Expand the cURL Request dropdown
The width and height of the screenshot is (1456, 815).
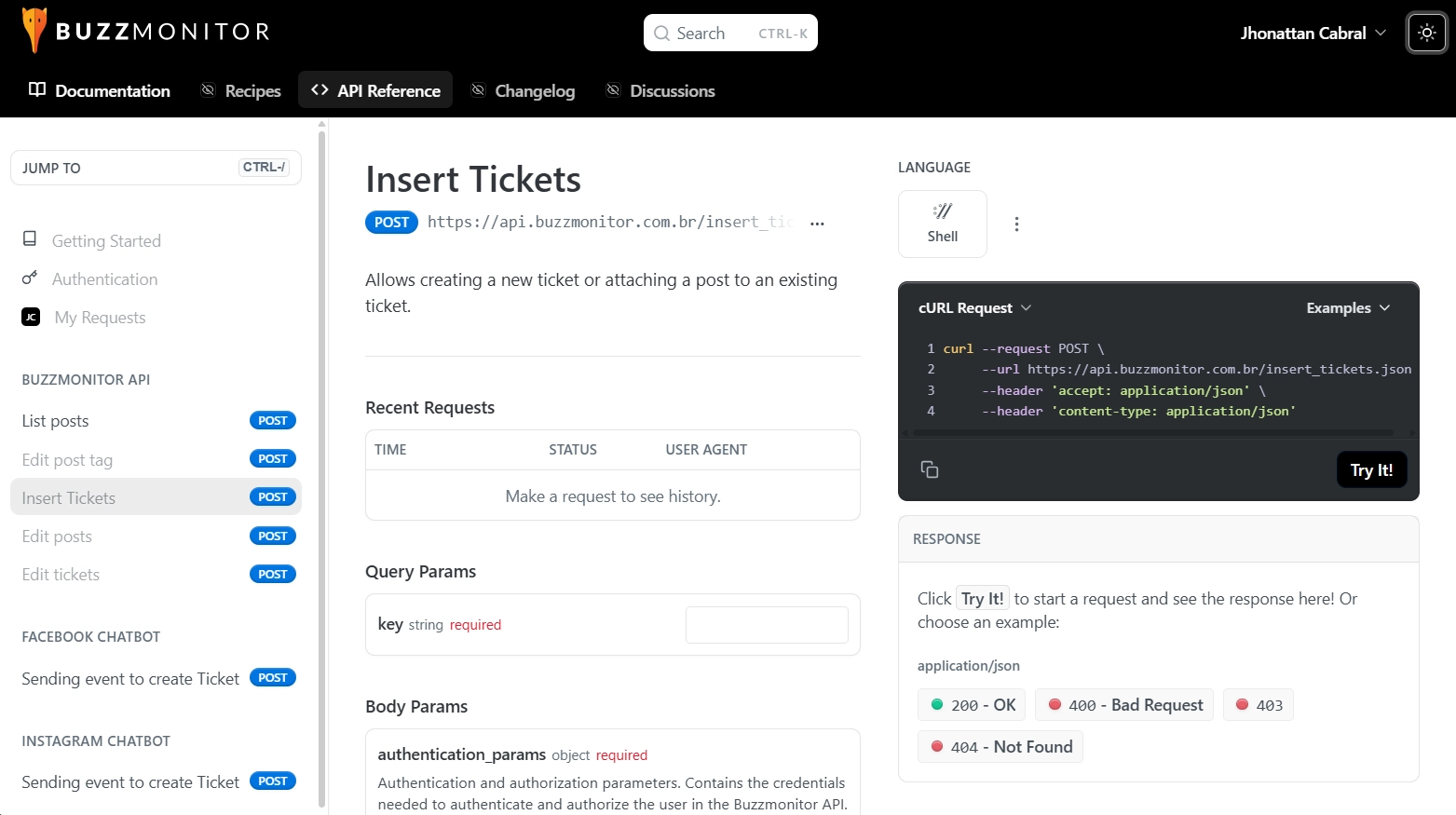pyautogui.click(x=975, y=308)
